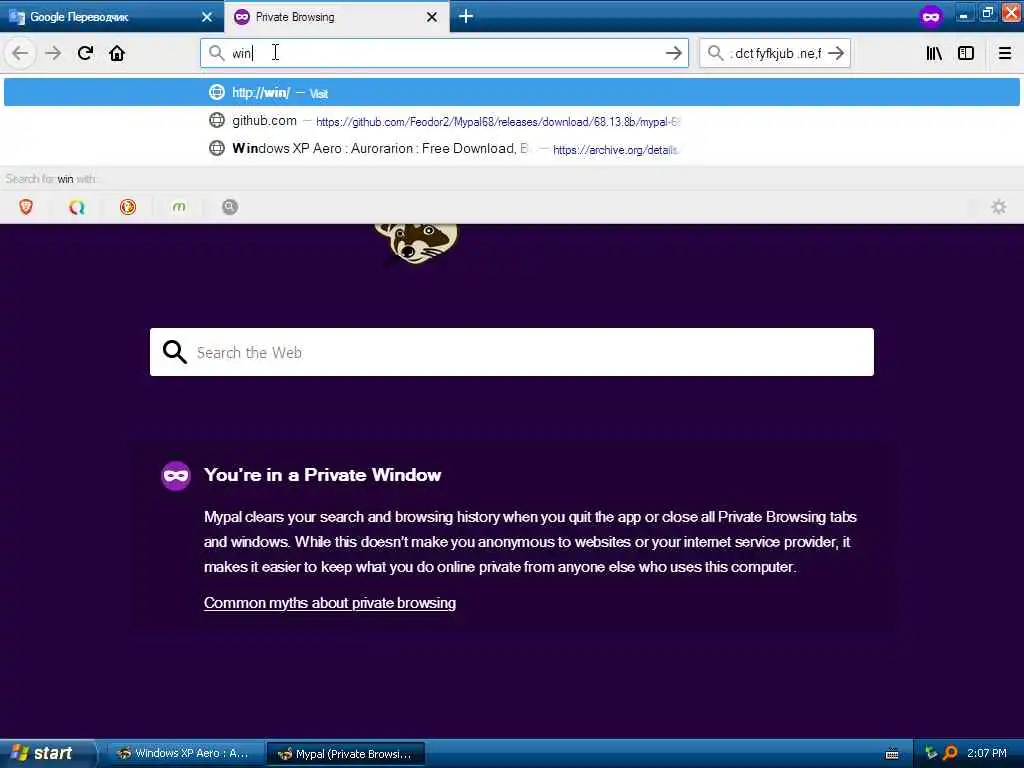Viewport: 1024px width, 768px height.
Task: Go back with the Back arrow
Action: click(20, 54)
